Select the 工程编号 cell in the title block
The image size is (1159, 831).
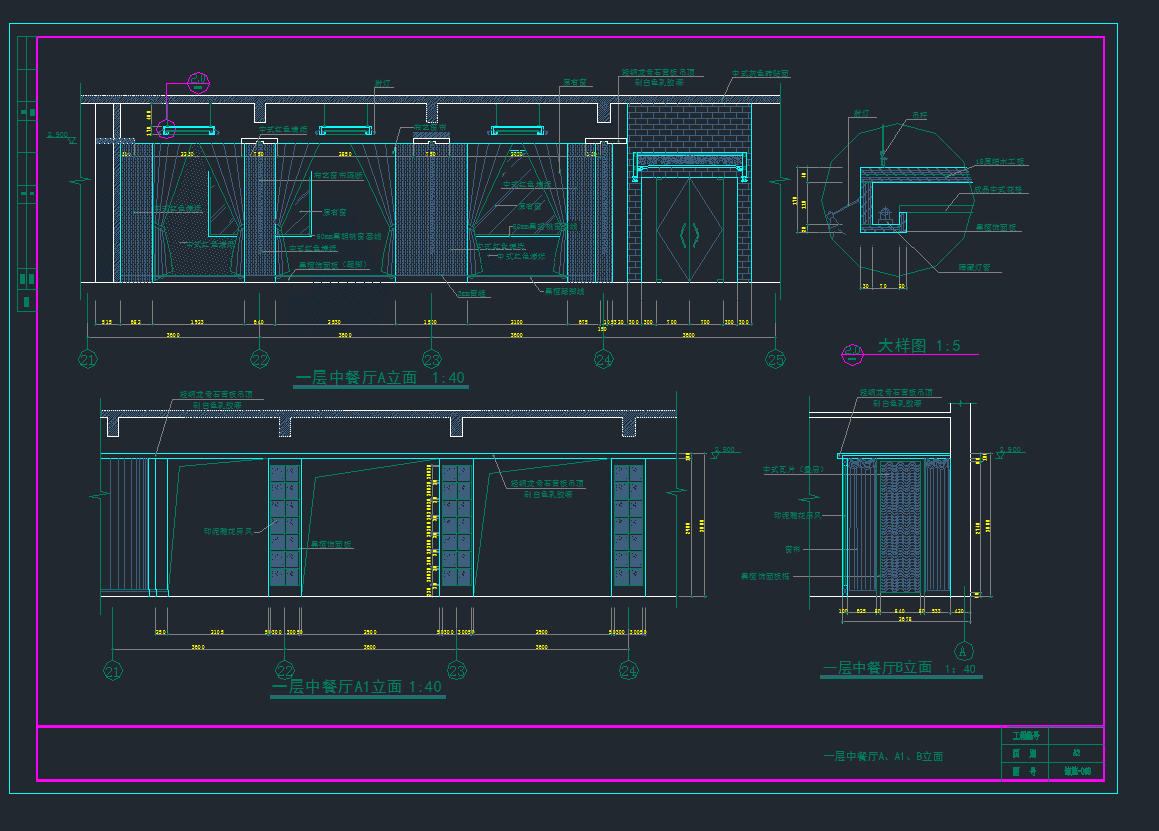tap(1026, 735)
